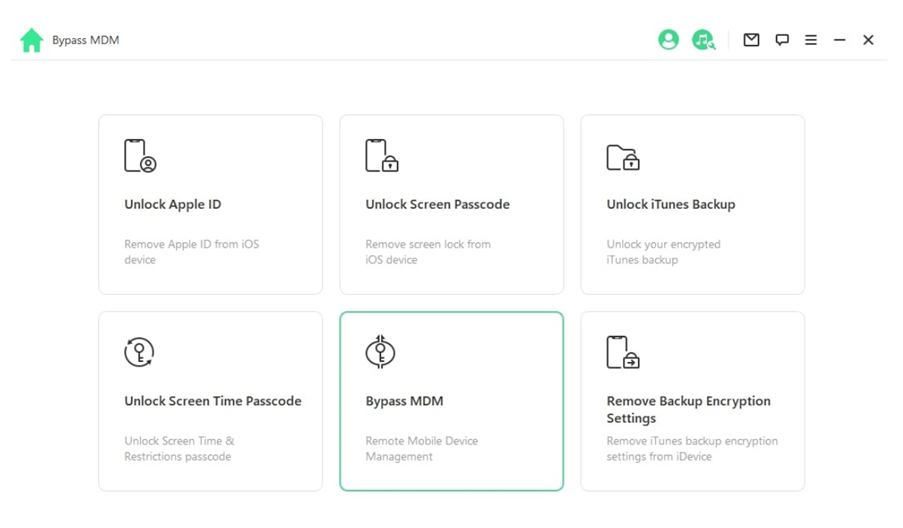903x528 pixels.
Task: Open the user account profile icon
Action: click(668, 40)
